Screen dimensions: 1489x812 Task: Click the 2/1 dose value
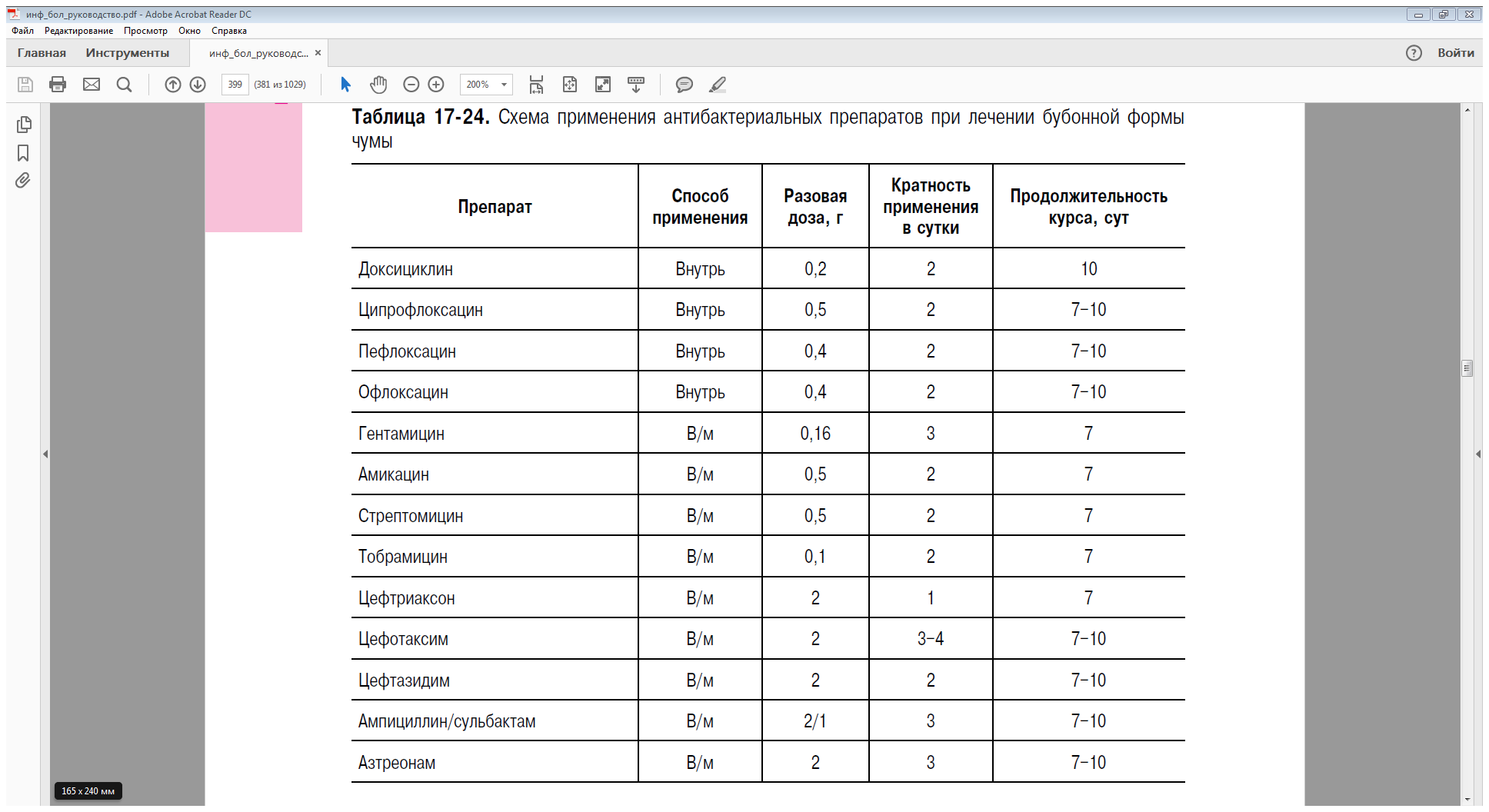[815, 721]
